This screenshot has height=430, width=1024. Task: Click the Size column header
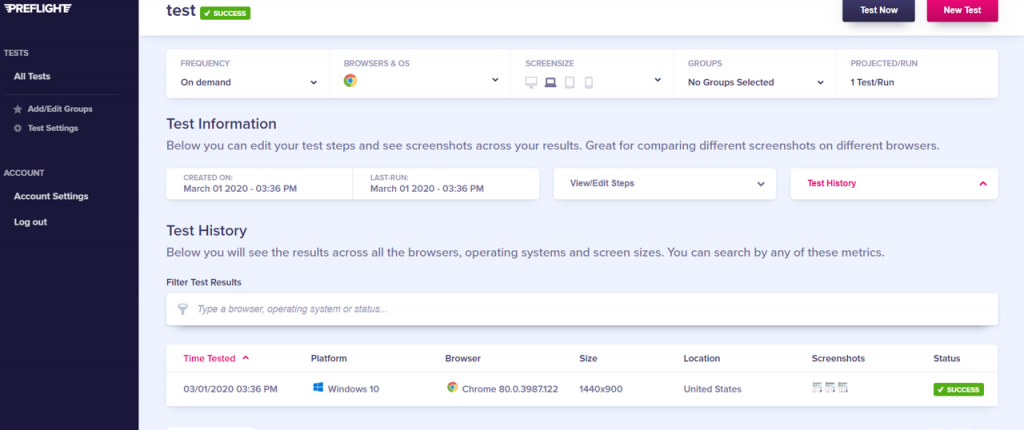[x=588, y=358]
